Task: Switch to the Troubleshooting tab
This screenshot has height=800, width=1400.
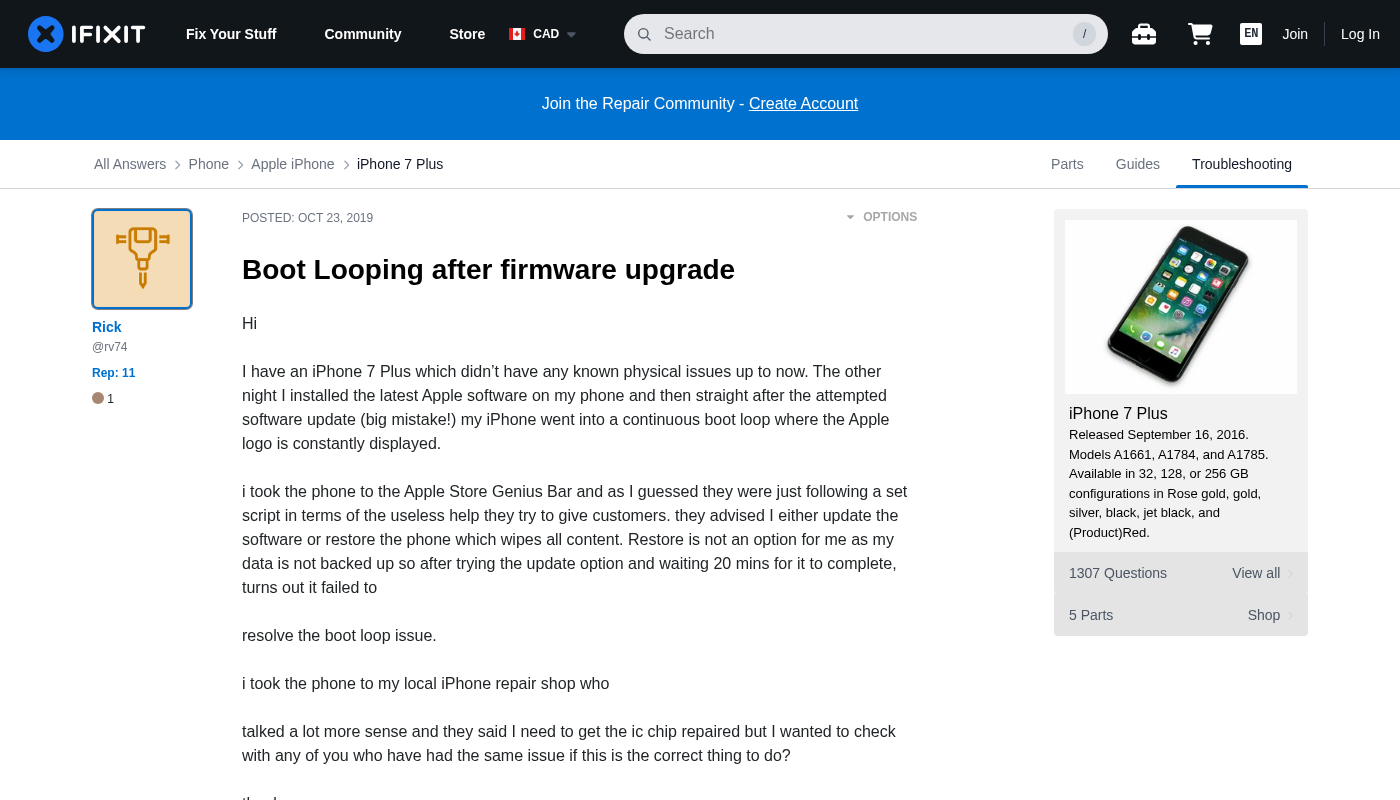Action: tap(1241, 164)
